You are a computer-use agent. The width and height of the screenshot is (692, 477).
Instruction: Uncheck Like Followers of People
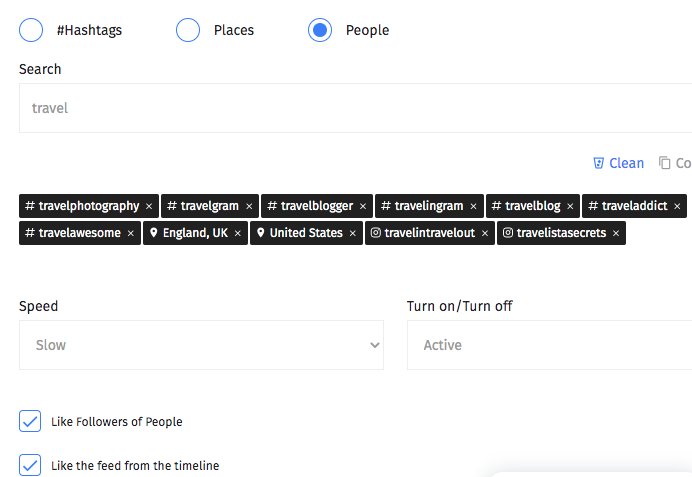30,421
